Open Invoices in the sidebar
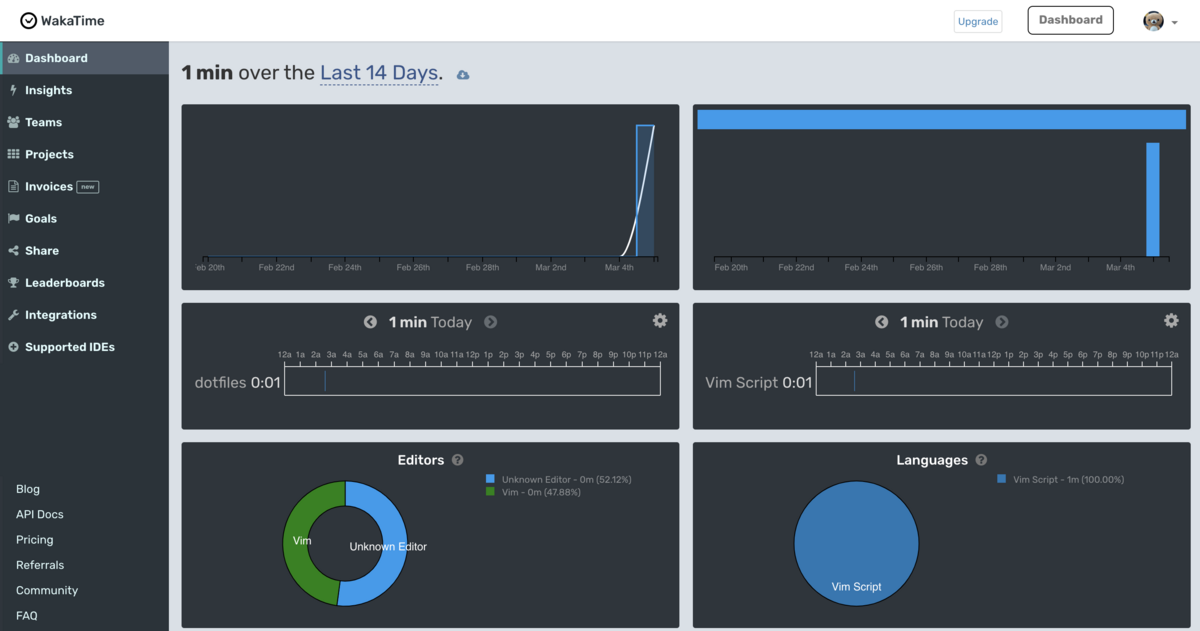Screen dimensions: 1200x631 tap(85, 186)
